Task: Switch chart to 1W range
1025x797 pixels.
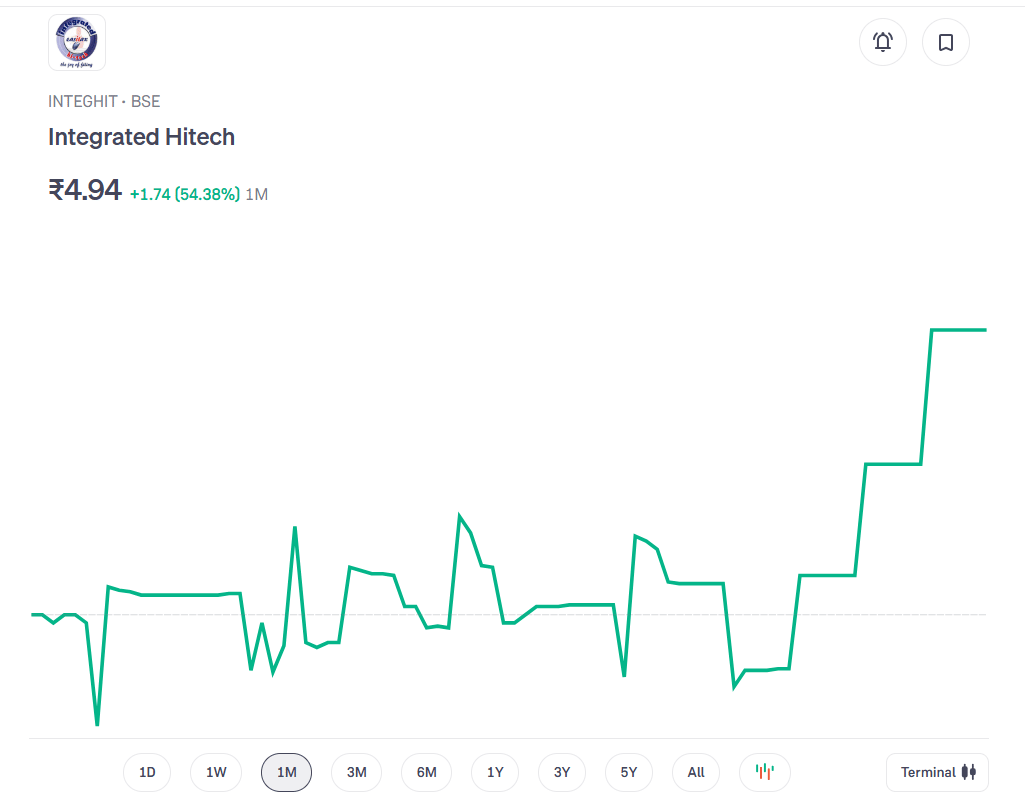Action: point(216,772)
